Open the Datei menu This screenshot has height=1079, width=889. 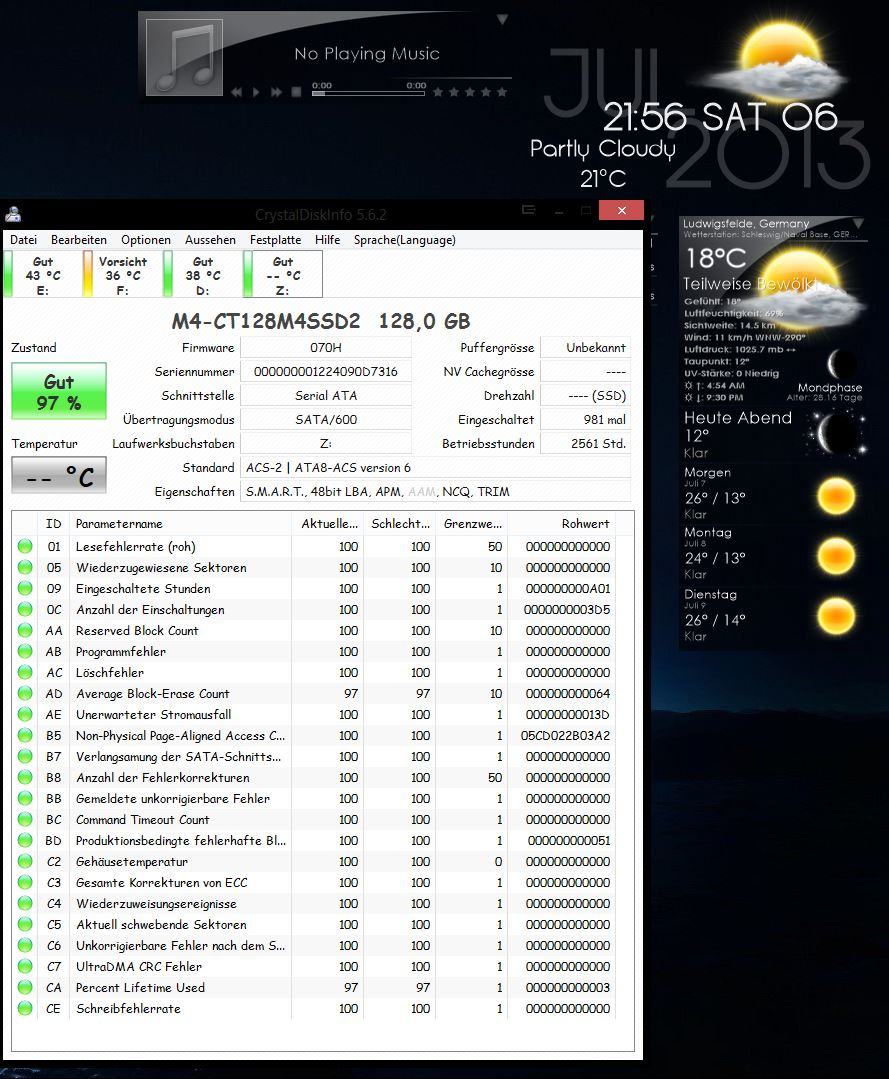(x=23, y=239)
